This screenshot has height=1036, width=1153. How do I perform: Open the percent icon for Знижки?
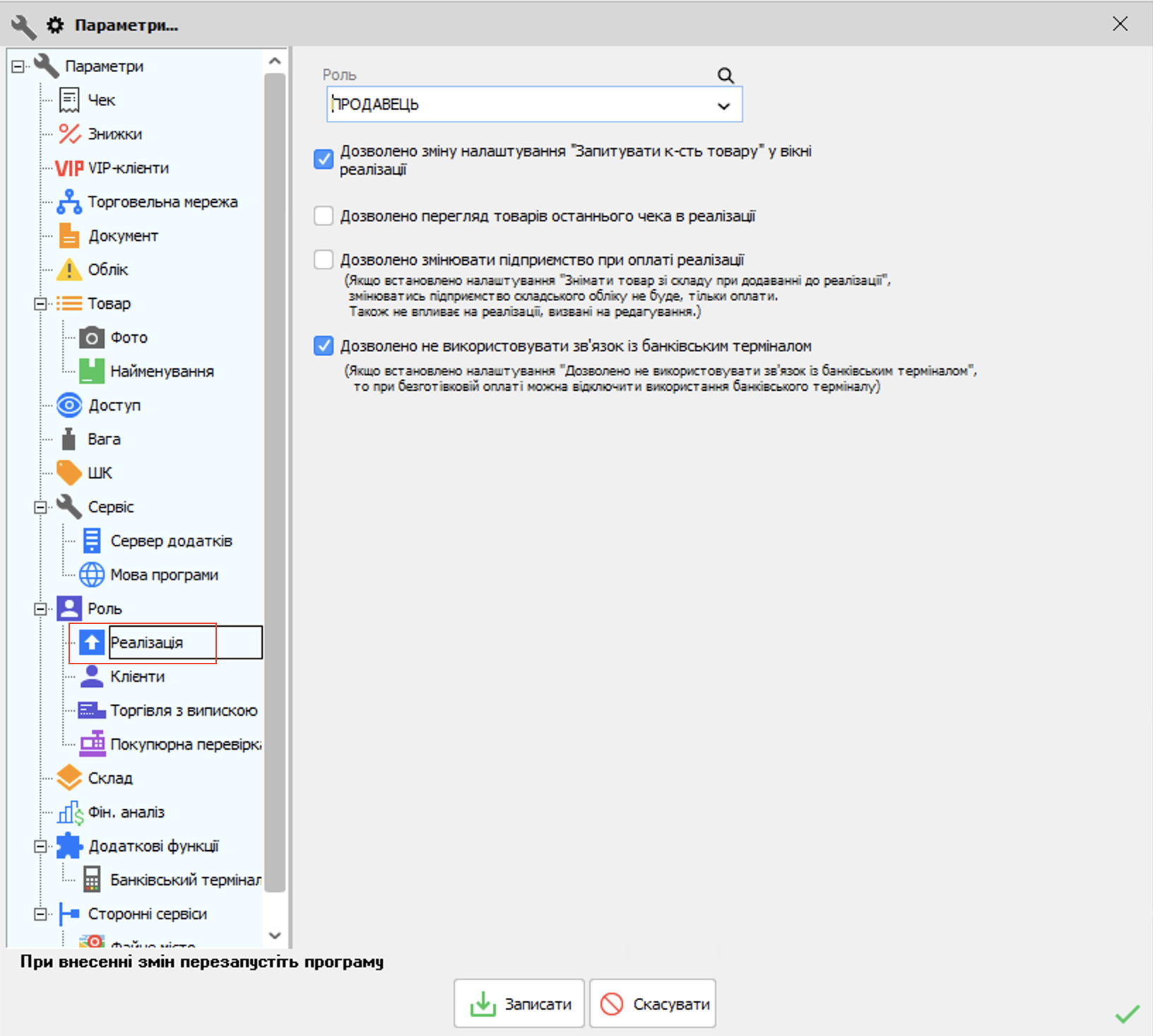pyautogui.click(x=69, y=134)
